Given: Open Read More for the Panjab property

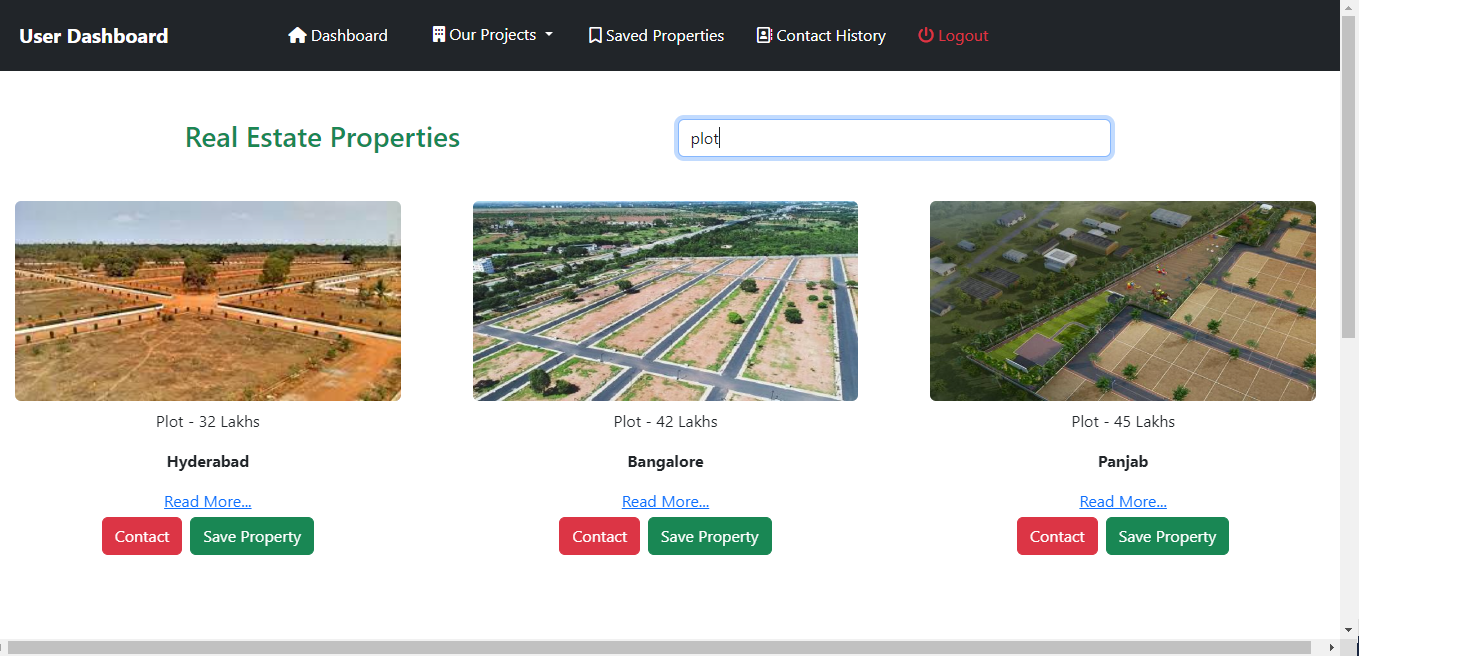Looking at the screenshot, I should point(1123,501).
